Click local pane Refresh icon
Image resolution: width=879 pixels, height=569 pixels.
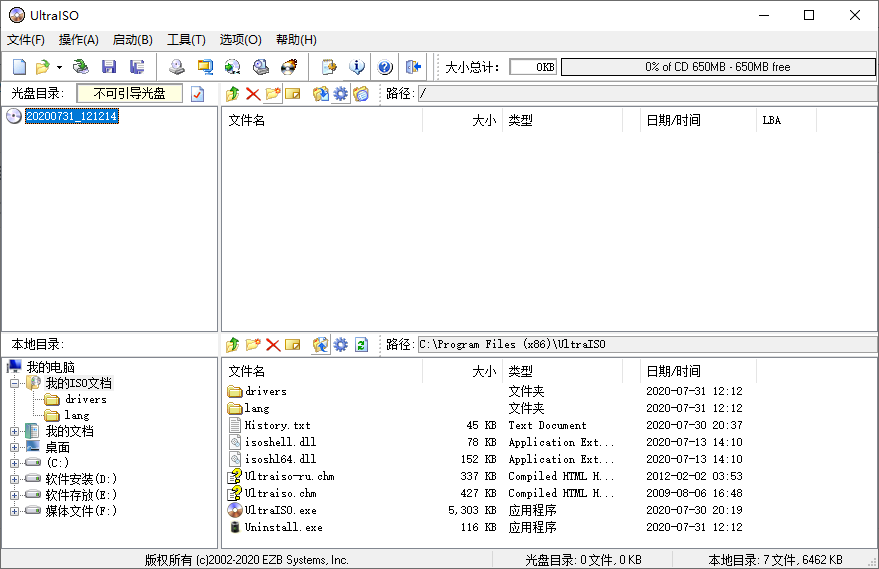click(362, 344)
